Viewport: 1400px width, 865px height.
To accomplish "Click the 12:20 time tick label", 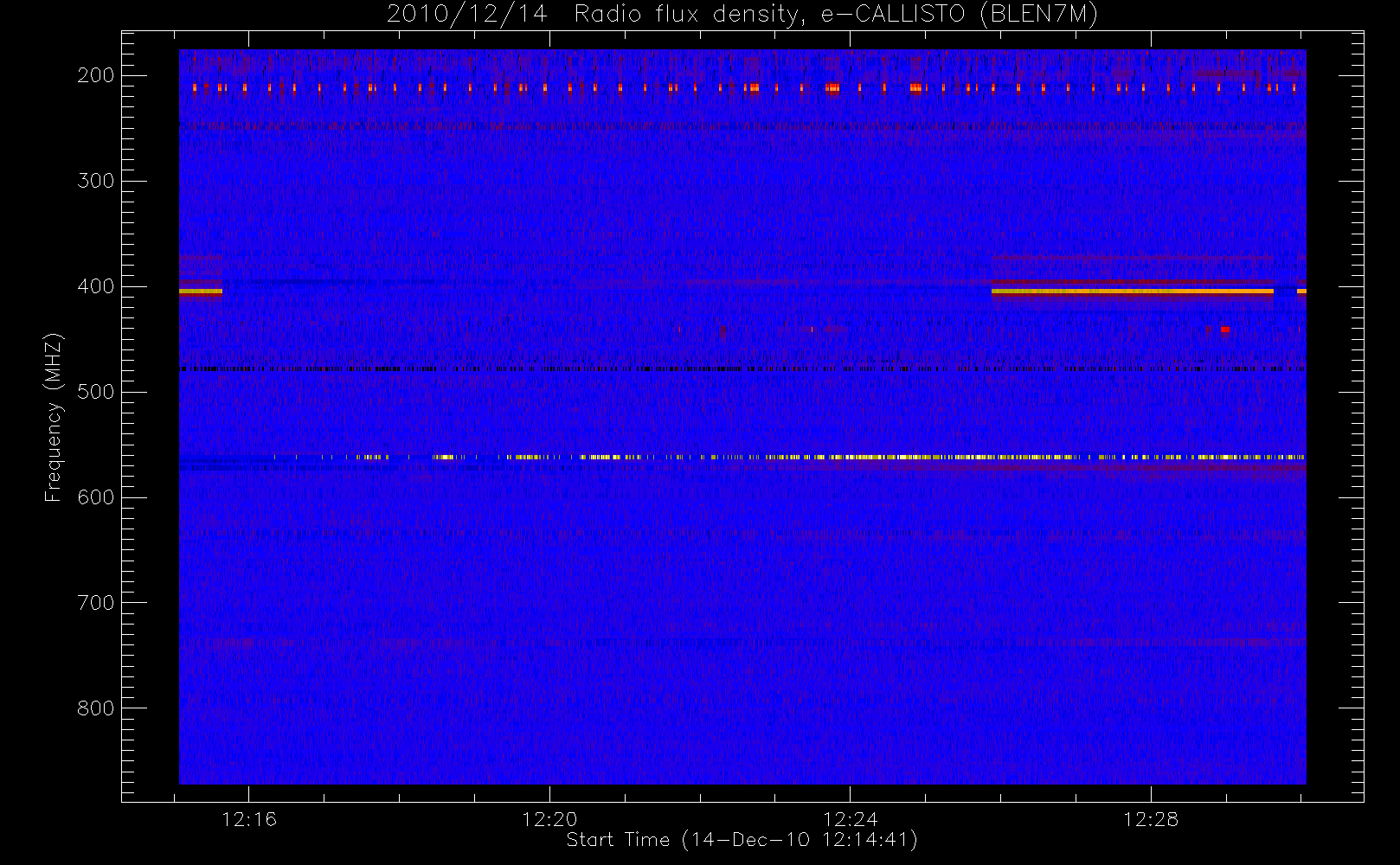I will pyautogui.click(x=550, y=819).
